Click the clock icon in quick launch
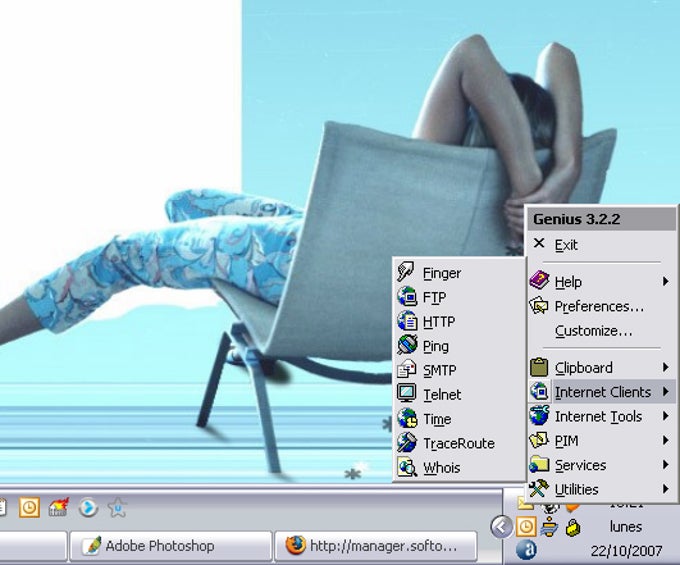 click(x=29, y=507)
